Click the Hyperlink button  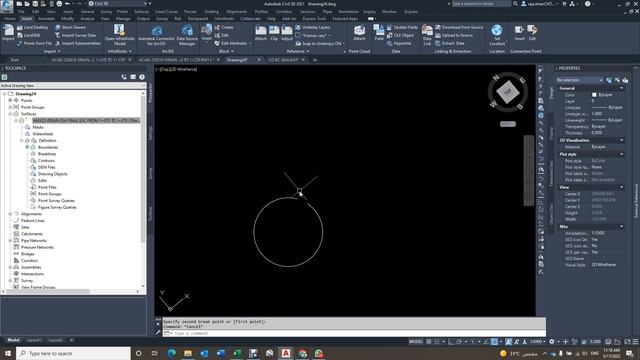pos(399,43)
